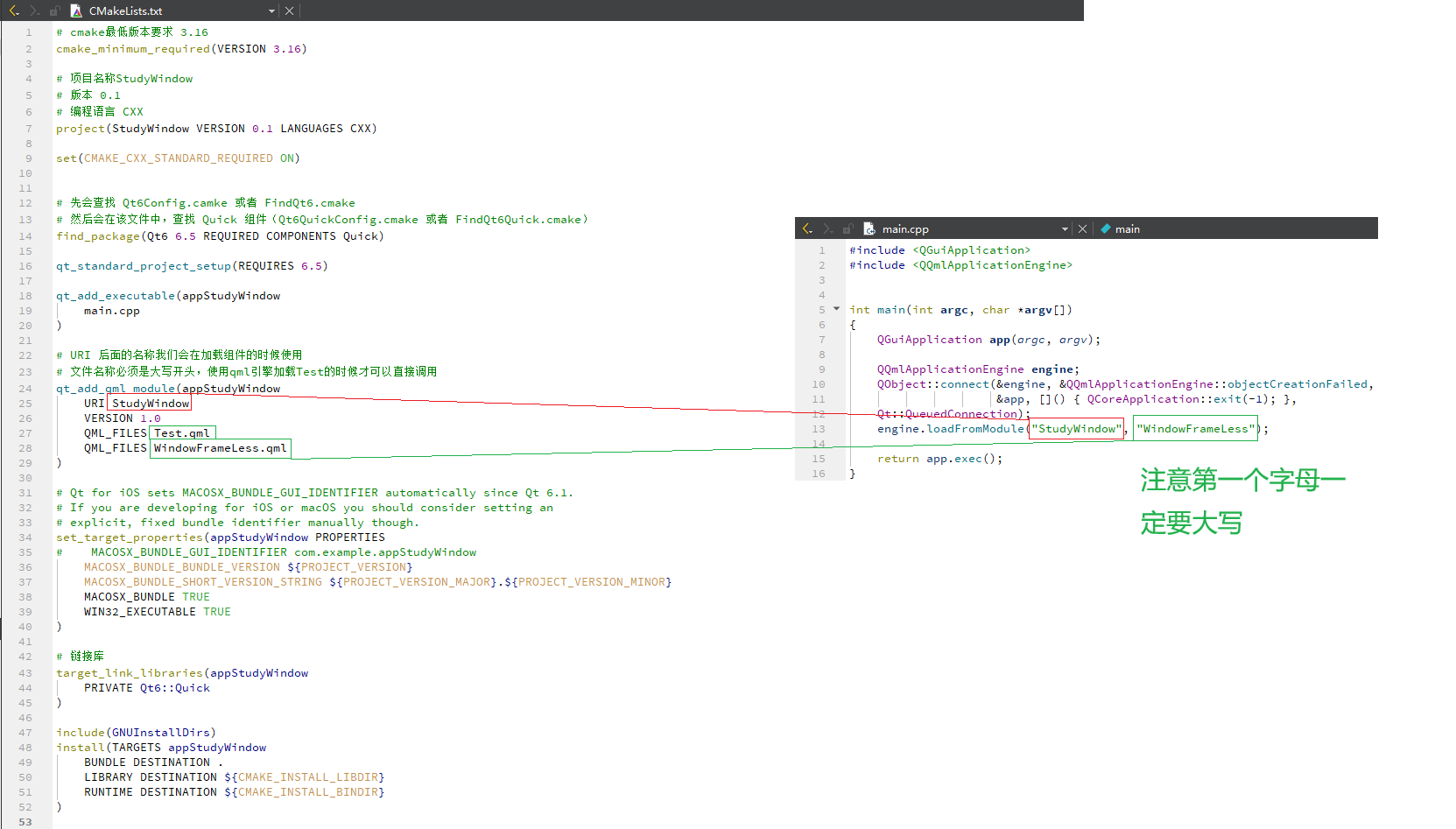Click 'include(GNUInstallDirs)' line

(x=136, y=733)
